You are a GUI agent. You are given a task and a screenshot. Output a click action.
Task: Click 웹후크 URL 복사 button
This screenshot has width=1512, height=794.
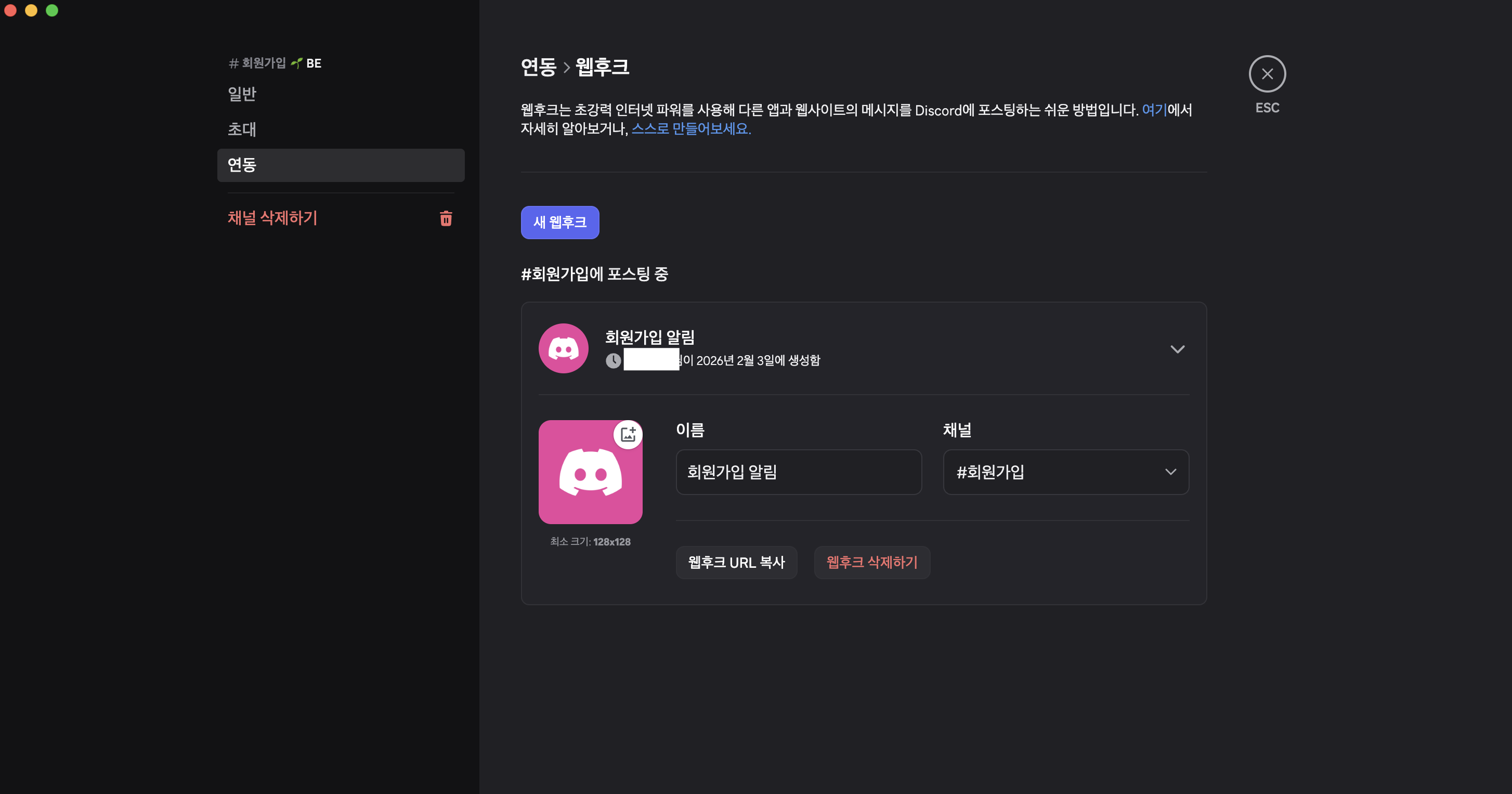tap(736, 562)
